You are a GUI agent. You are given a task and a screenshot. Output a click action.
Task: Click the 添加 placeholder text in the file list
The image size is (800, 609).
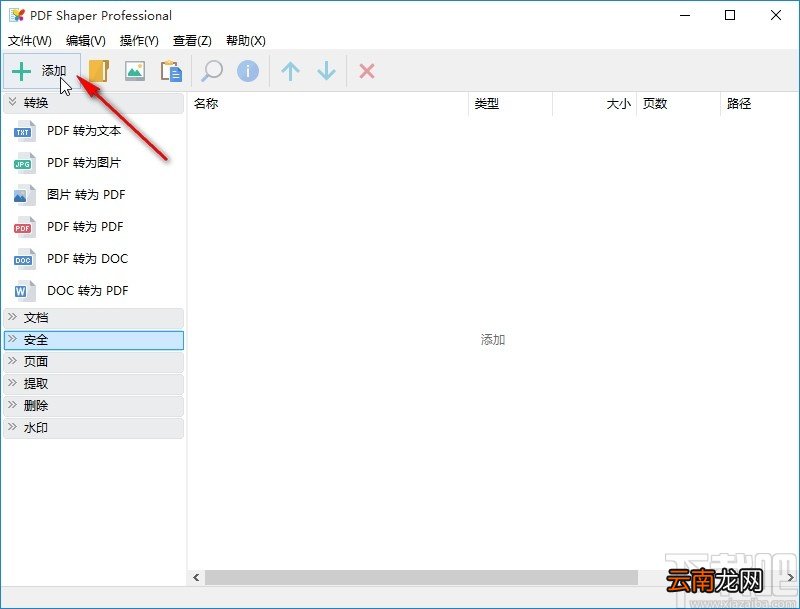[493, 340]
